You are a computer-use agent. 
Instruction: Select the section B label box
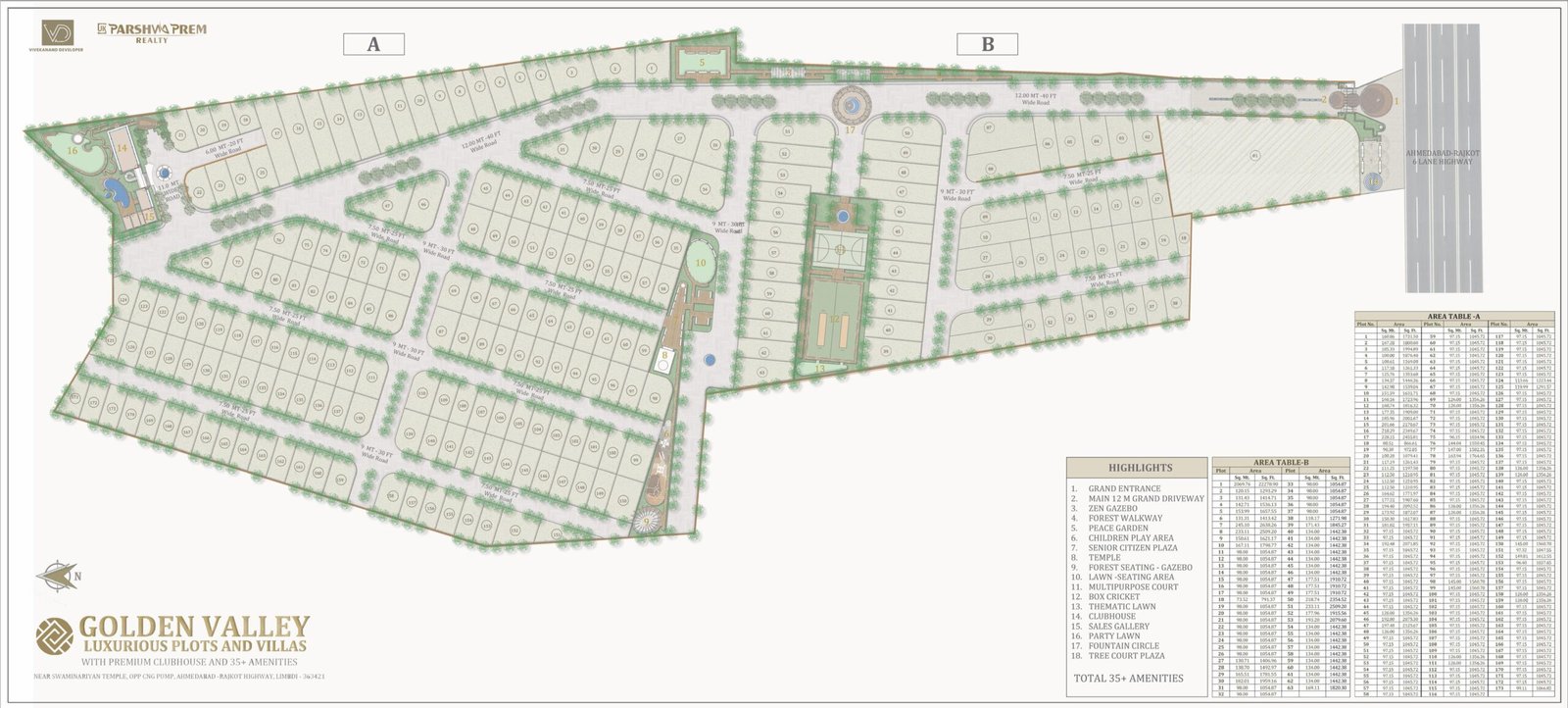click(987, 44)
